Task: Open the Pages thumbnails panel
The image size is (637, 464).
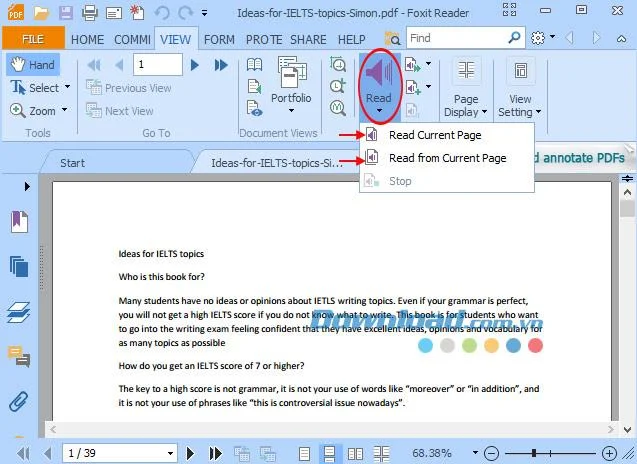Action: 19,266
